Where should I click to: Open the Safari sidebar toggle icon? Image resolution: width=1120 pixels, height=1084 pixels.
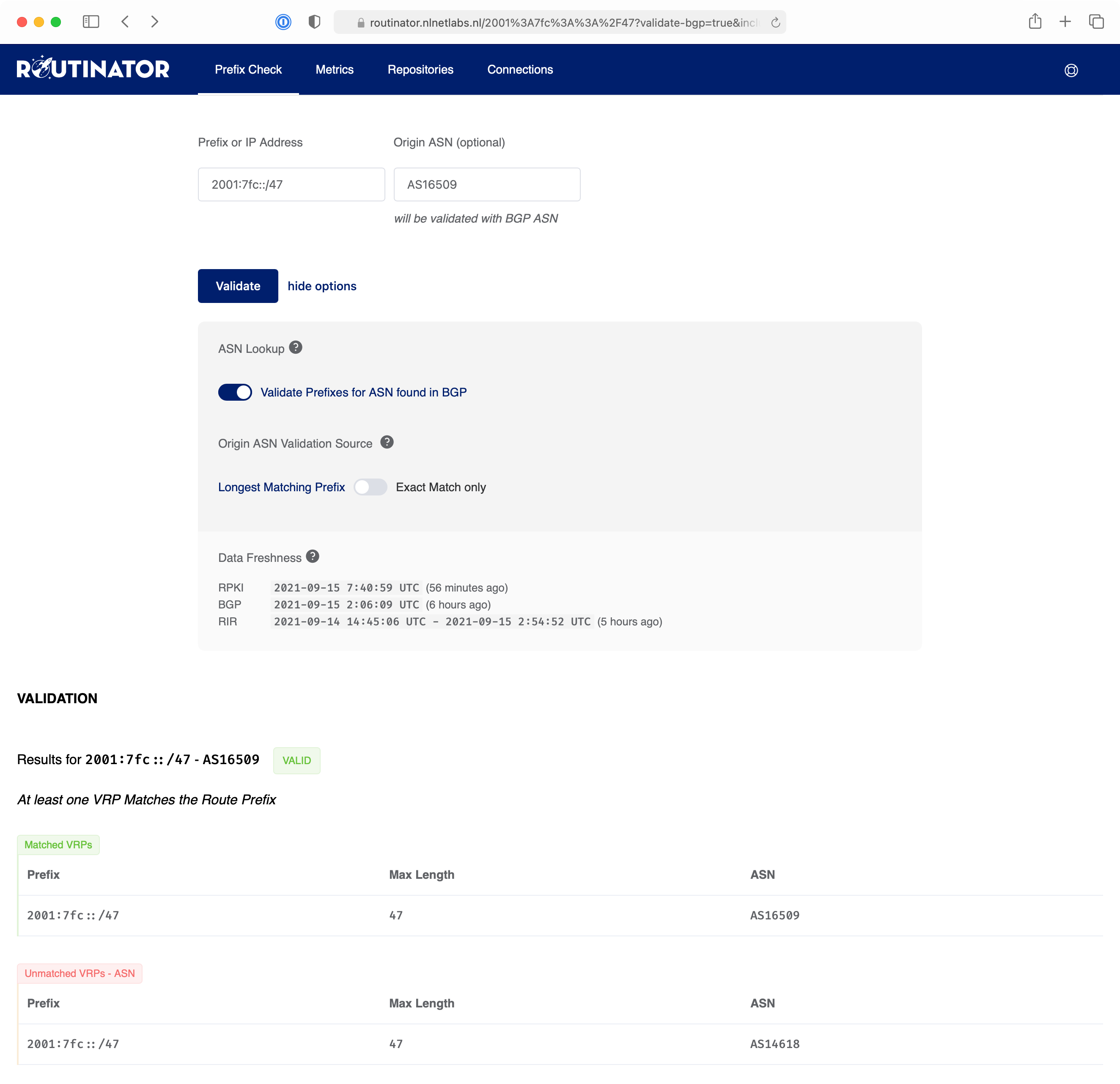click(x=91, y=22)
